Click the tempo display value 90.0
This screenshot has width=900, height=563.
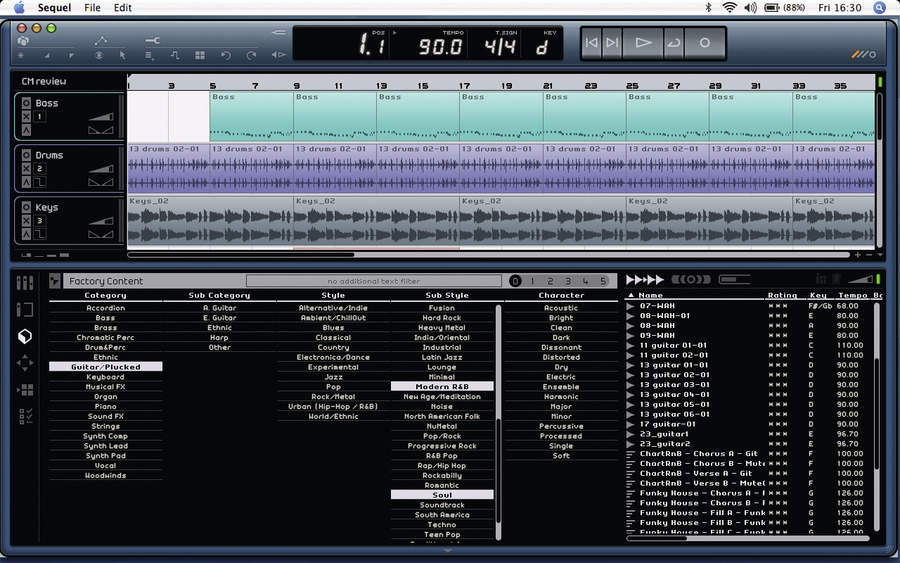click(x=440, y=46)
